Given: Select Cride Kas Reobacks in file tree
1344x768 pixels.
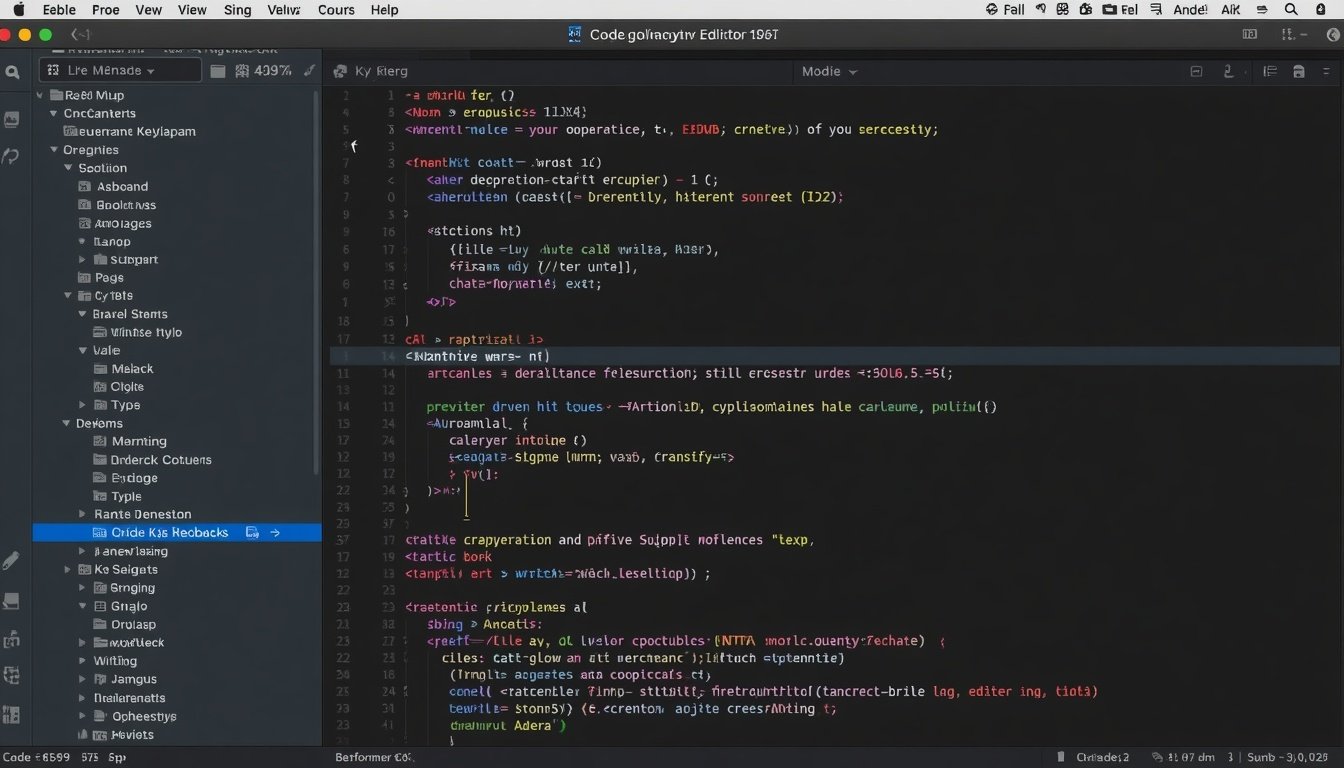Looking at the screenshot, I should pos(177,533).
